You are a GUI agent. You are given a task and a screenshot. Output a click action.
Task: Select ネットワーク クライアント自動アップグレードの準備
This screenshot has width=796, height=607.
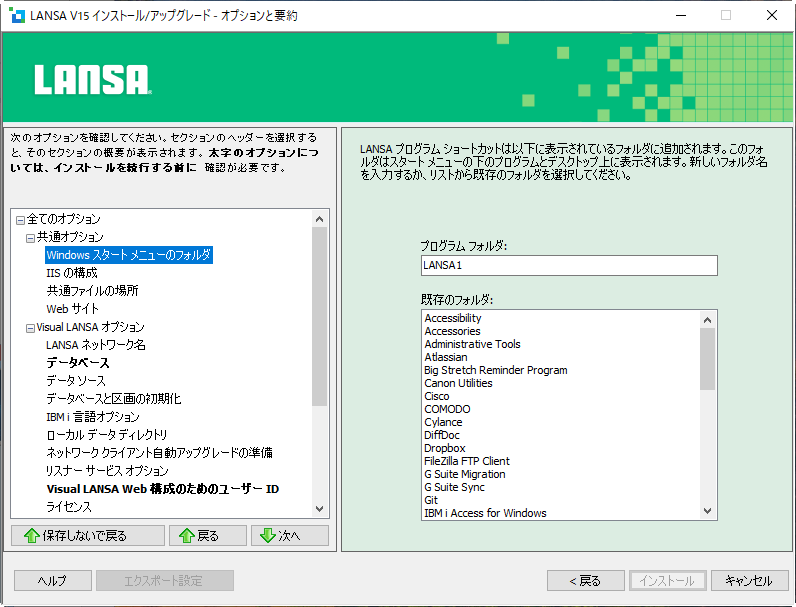point(159,453)
